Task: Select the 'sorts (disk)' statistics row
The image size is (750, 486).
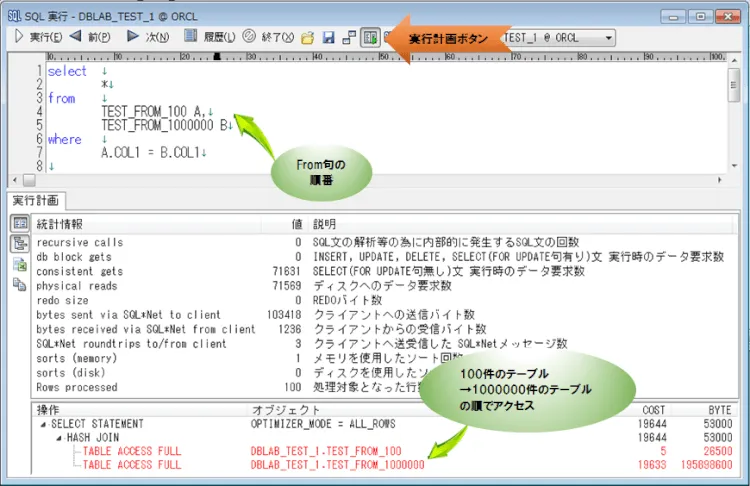Action: [x=383, y=373]
